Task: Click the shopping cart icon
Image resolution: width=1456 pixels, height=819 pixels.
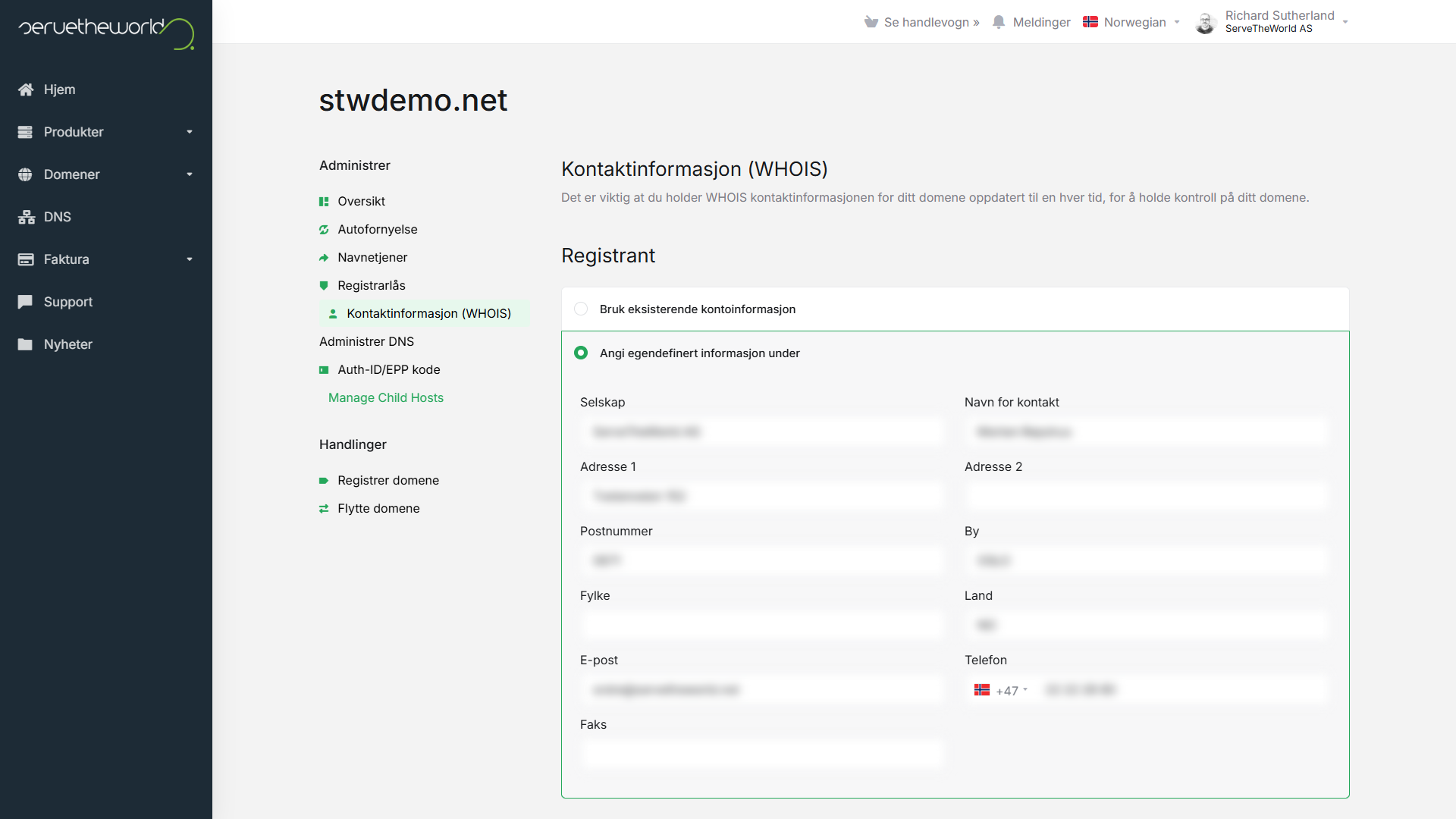Action: point(871,22)
